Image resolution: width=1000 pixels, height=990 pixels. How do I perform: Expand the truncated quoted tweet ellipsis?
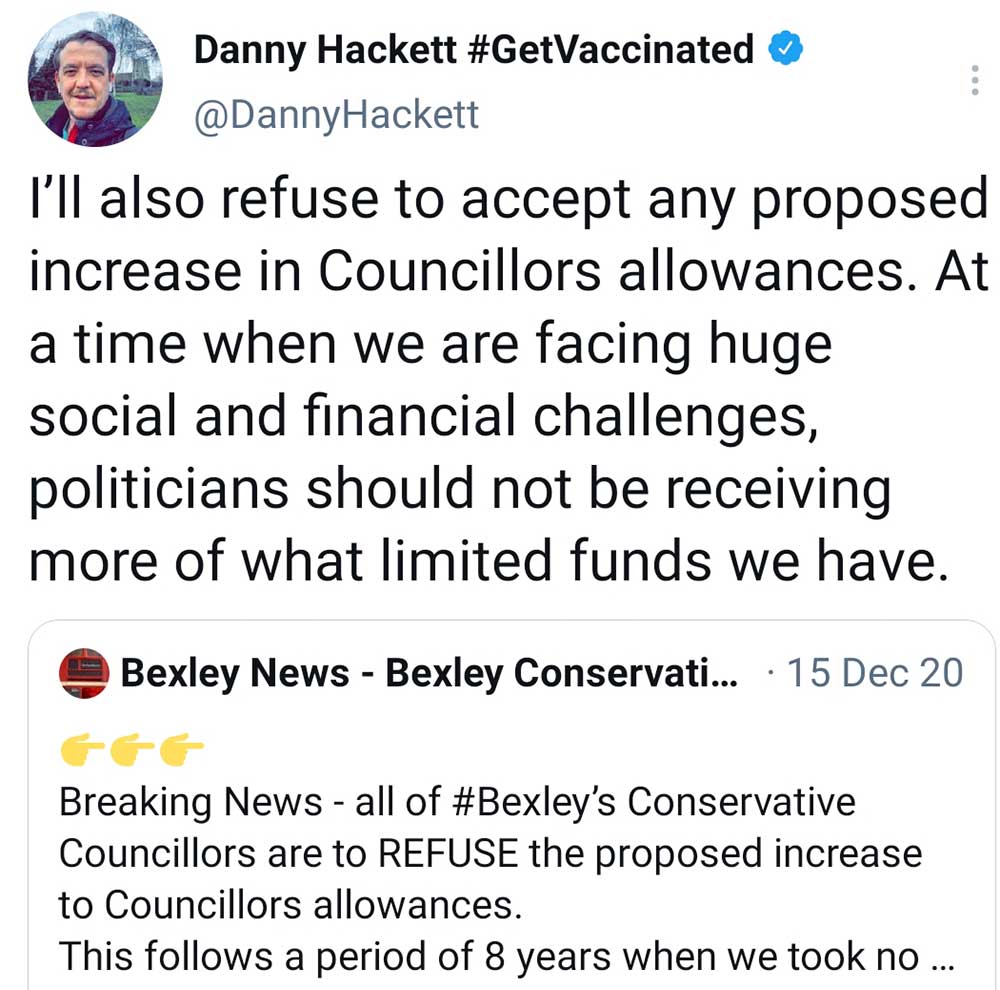click(941, 957)
